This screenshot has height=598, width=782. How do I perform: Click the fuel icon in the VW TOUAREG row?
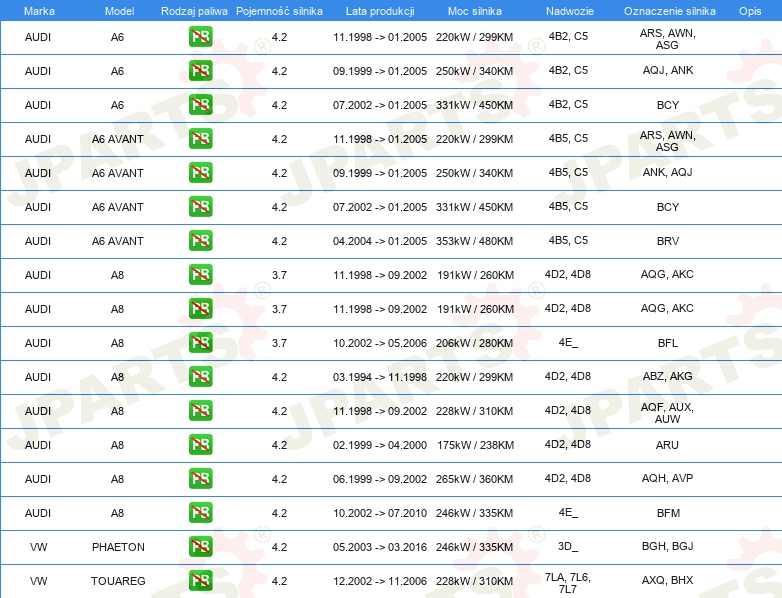[200, 581]
